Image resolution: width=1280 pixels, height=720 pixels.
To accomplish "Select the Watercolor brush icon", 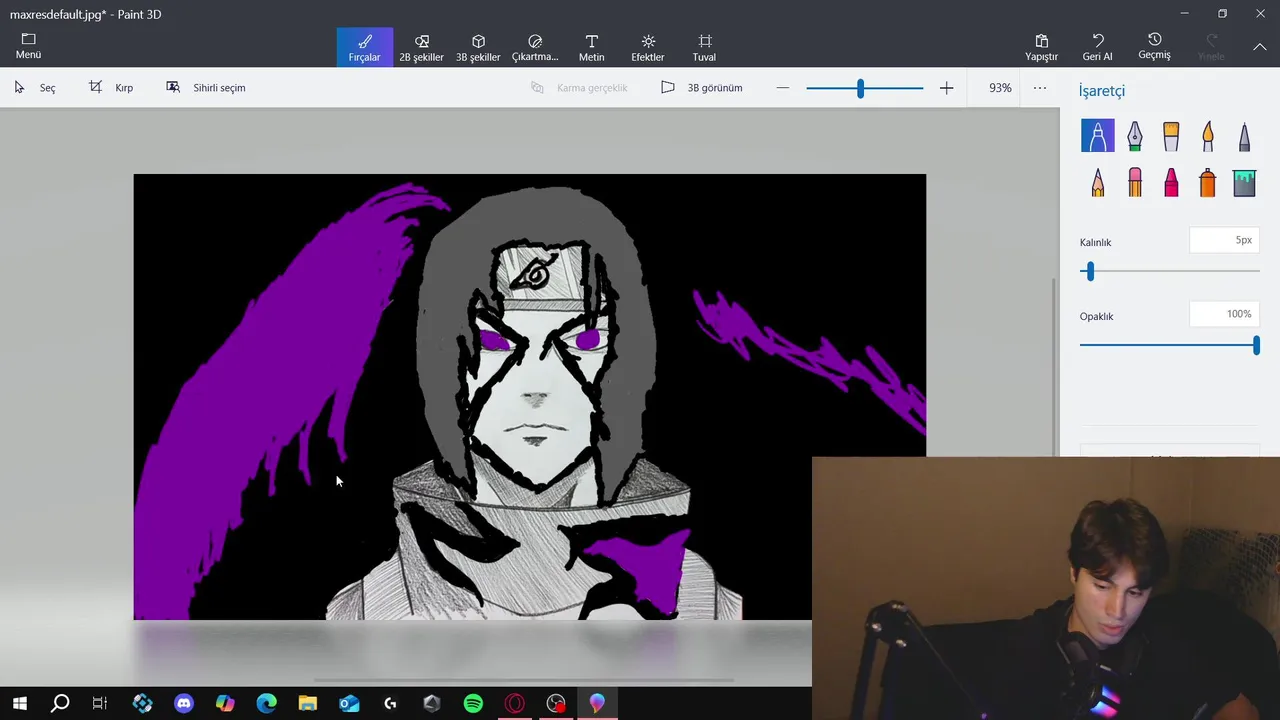I will point(1208,135).
